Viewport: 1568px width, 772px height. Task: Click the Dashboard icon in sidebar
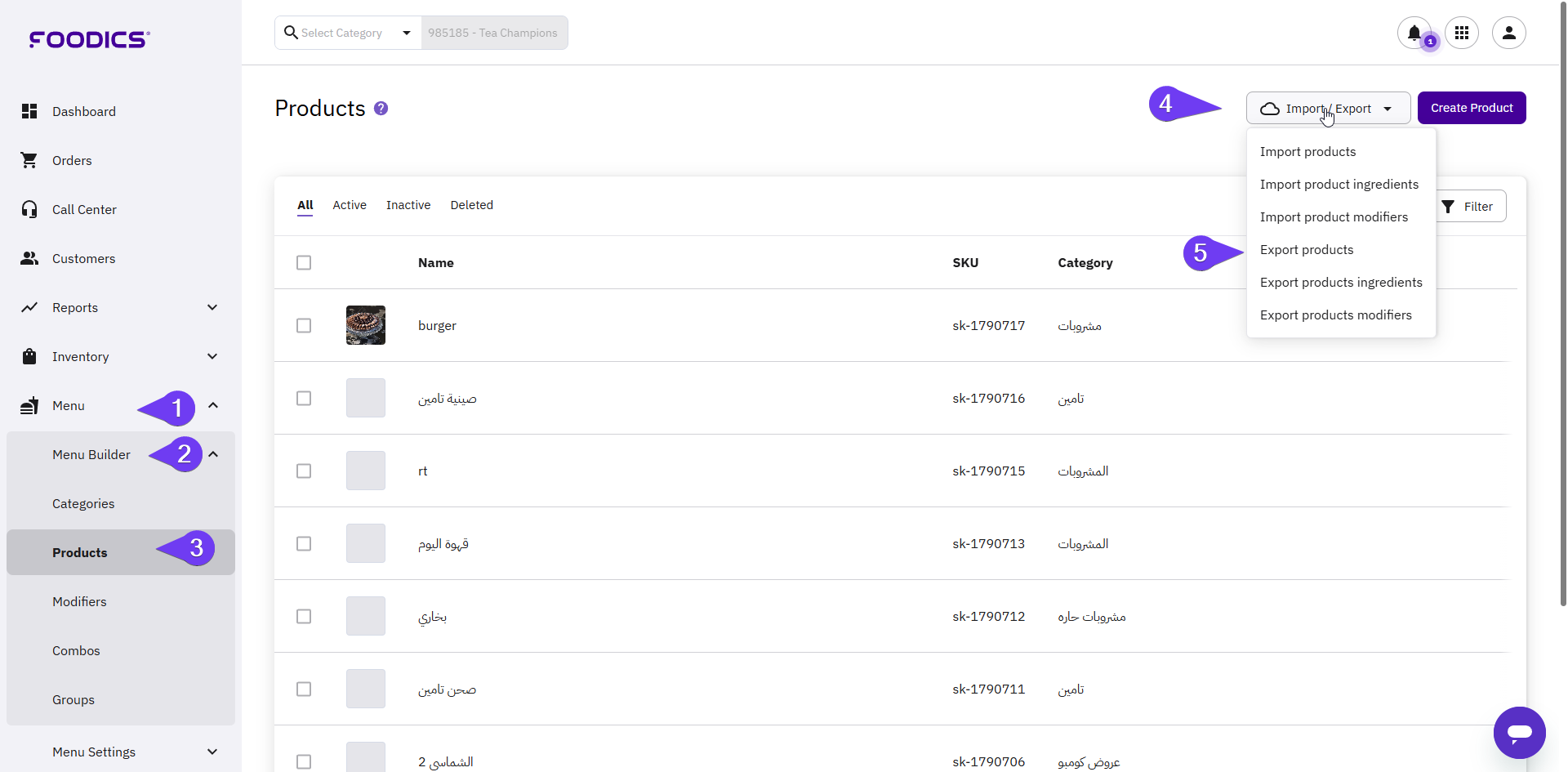click(29, 111)
